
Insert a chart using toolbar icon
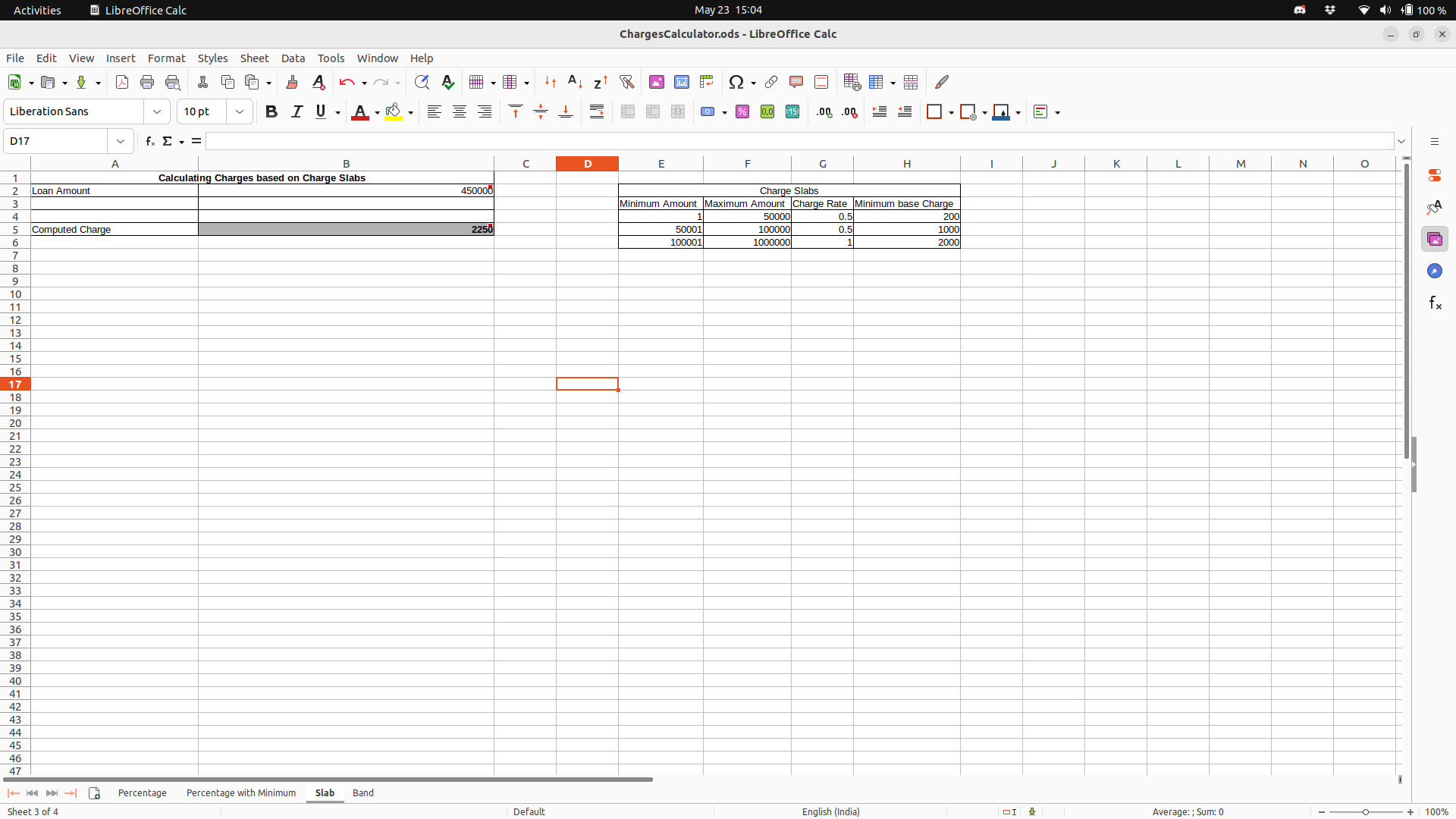point(682,82)
